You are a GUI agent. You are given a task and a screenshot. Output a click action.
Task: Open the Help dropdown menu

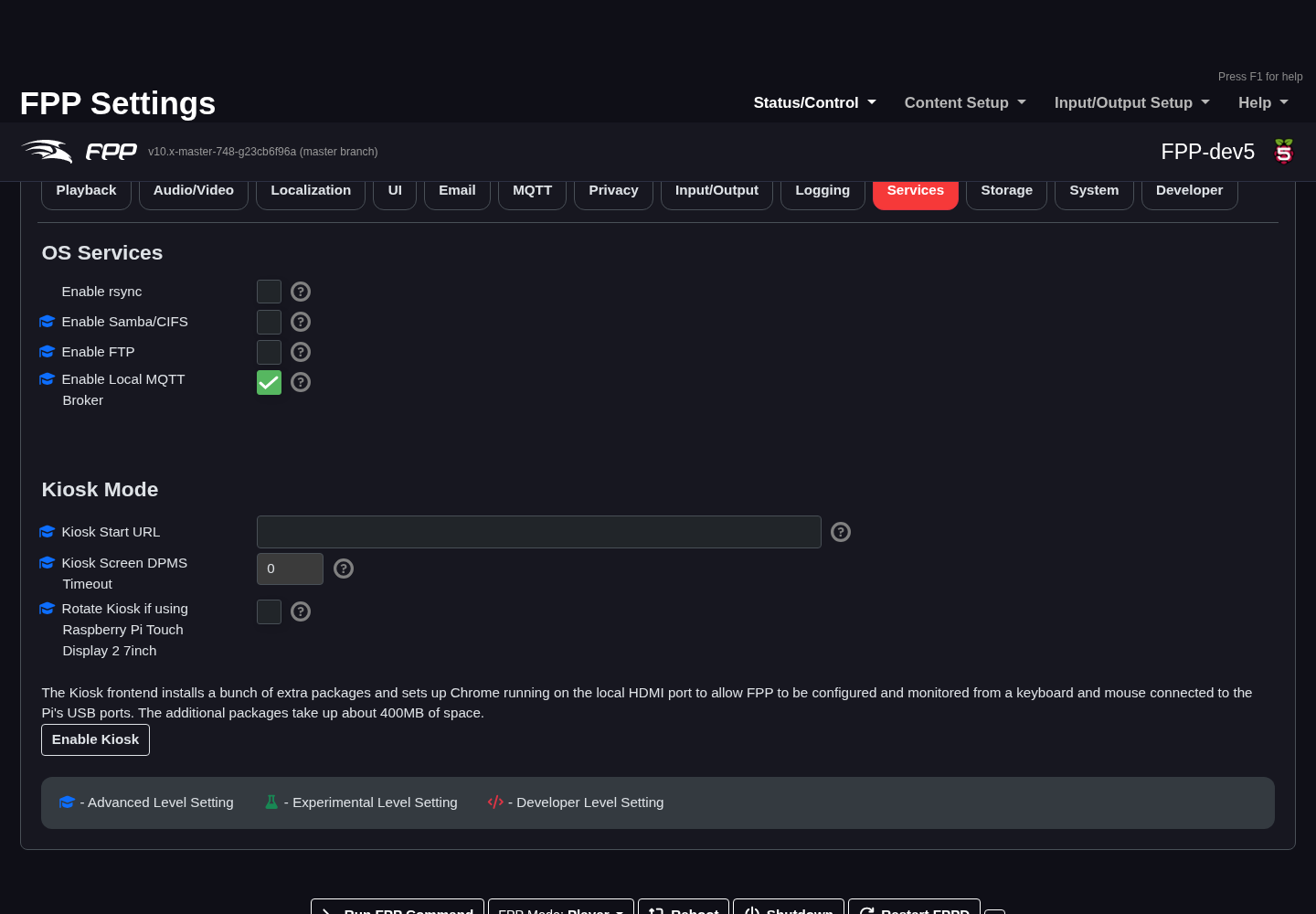pos(1263,103)
